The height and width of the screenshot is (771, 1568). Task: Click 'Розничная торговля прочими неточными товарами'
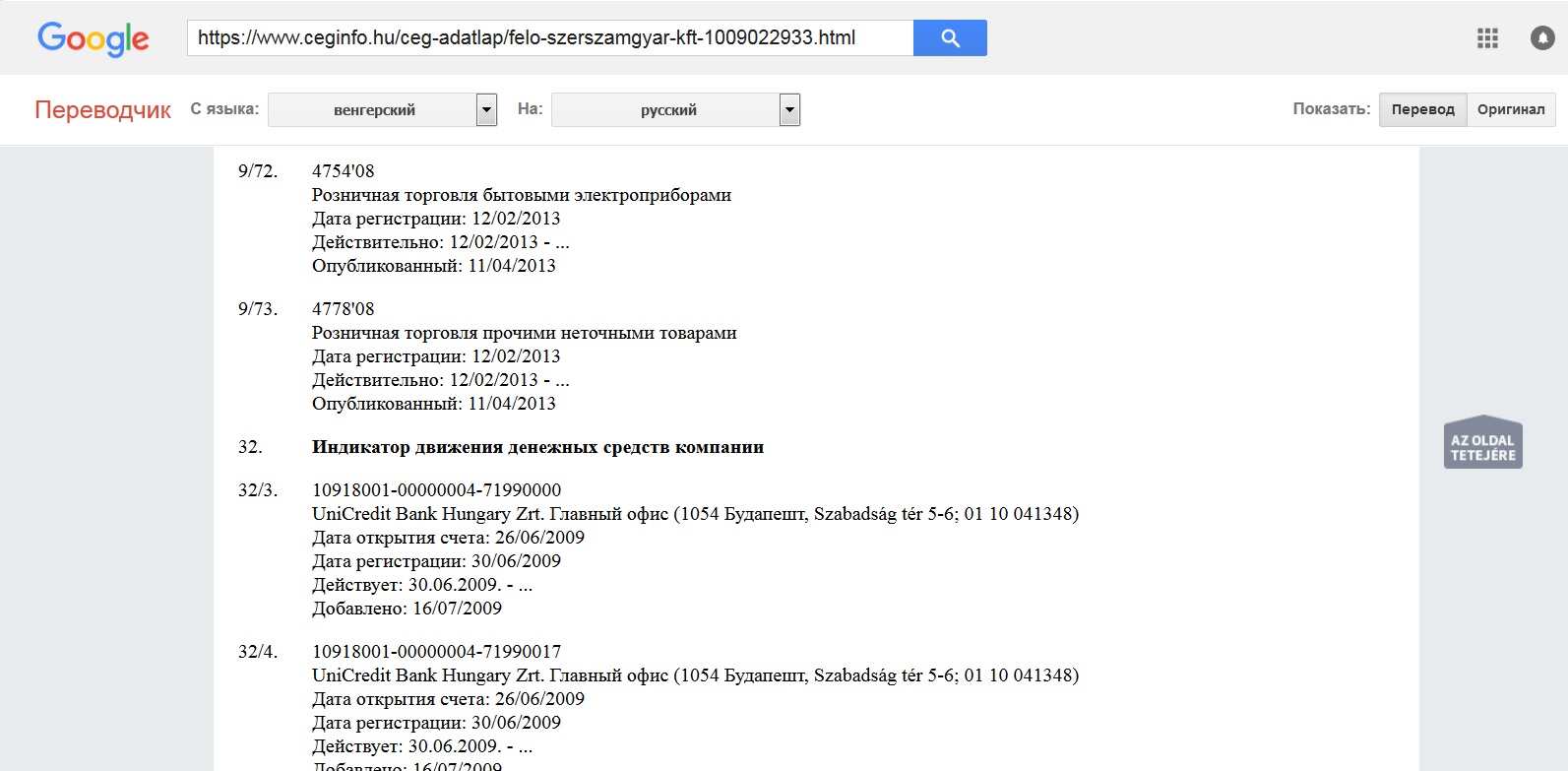[524, 333]
